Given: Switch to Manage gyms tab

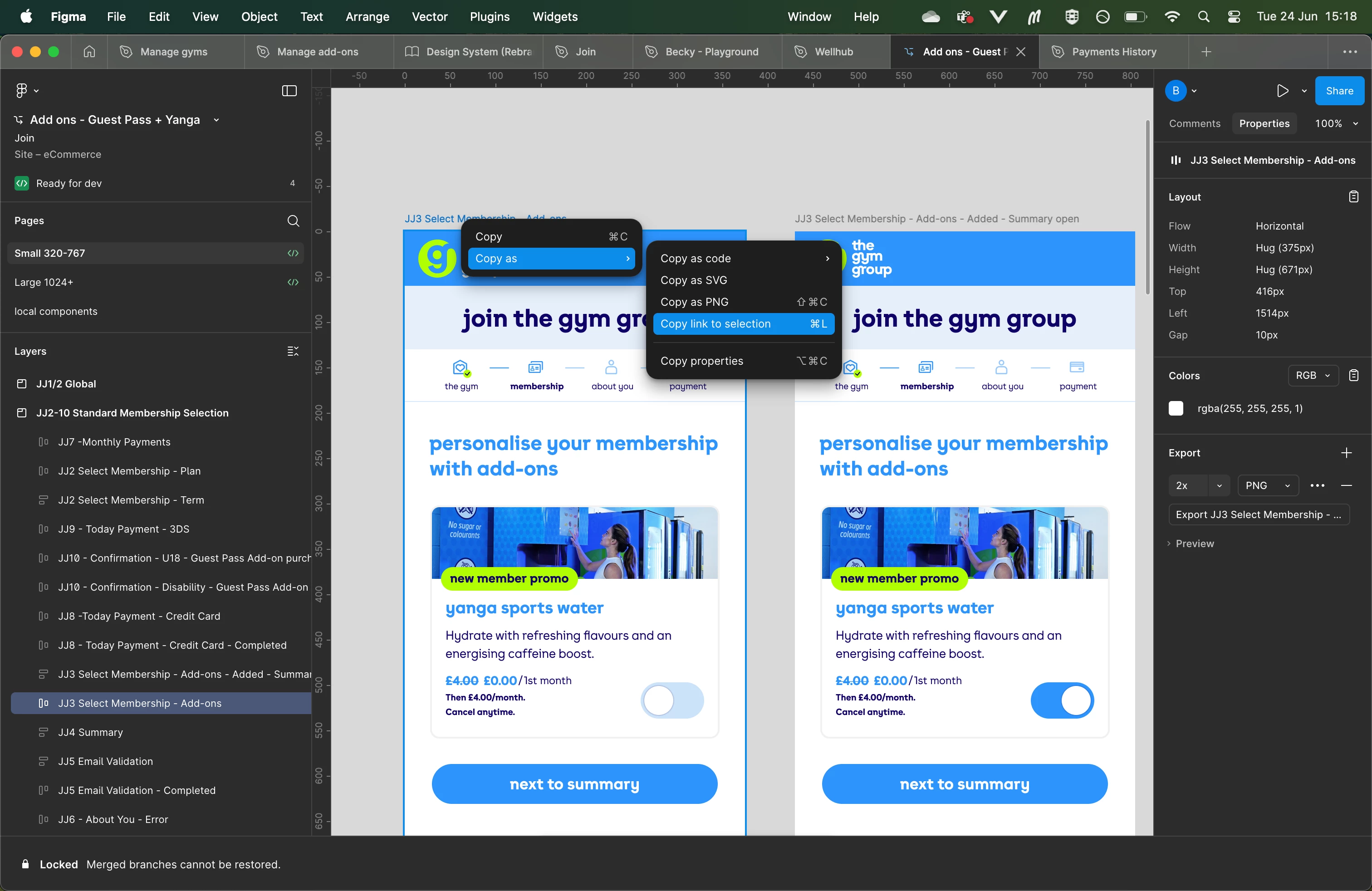Looking at the screenshot, I should (175, 52).
